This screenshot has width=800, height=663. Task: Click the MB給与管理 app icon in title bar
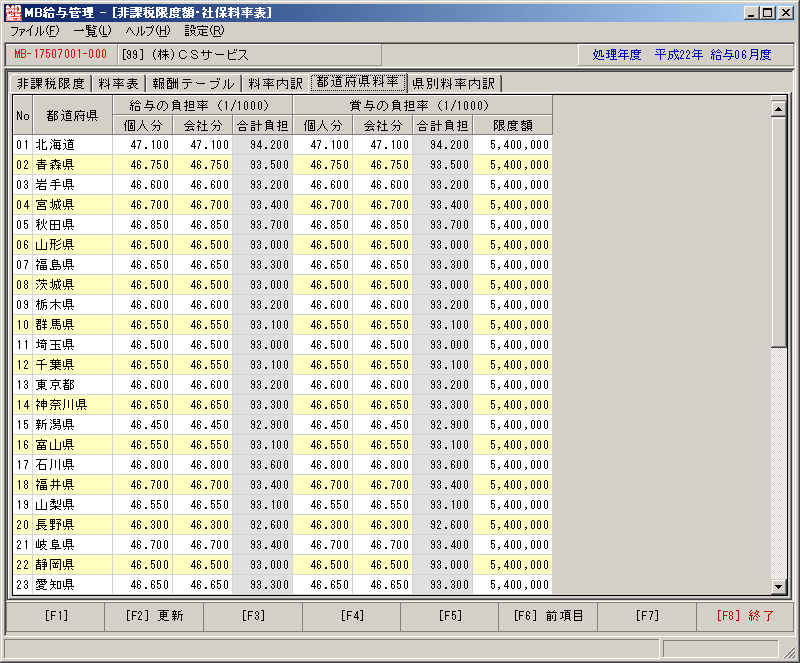coord(13,12)
